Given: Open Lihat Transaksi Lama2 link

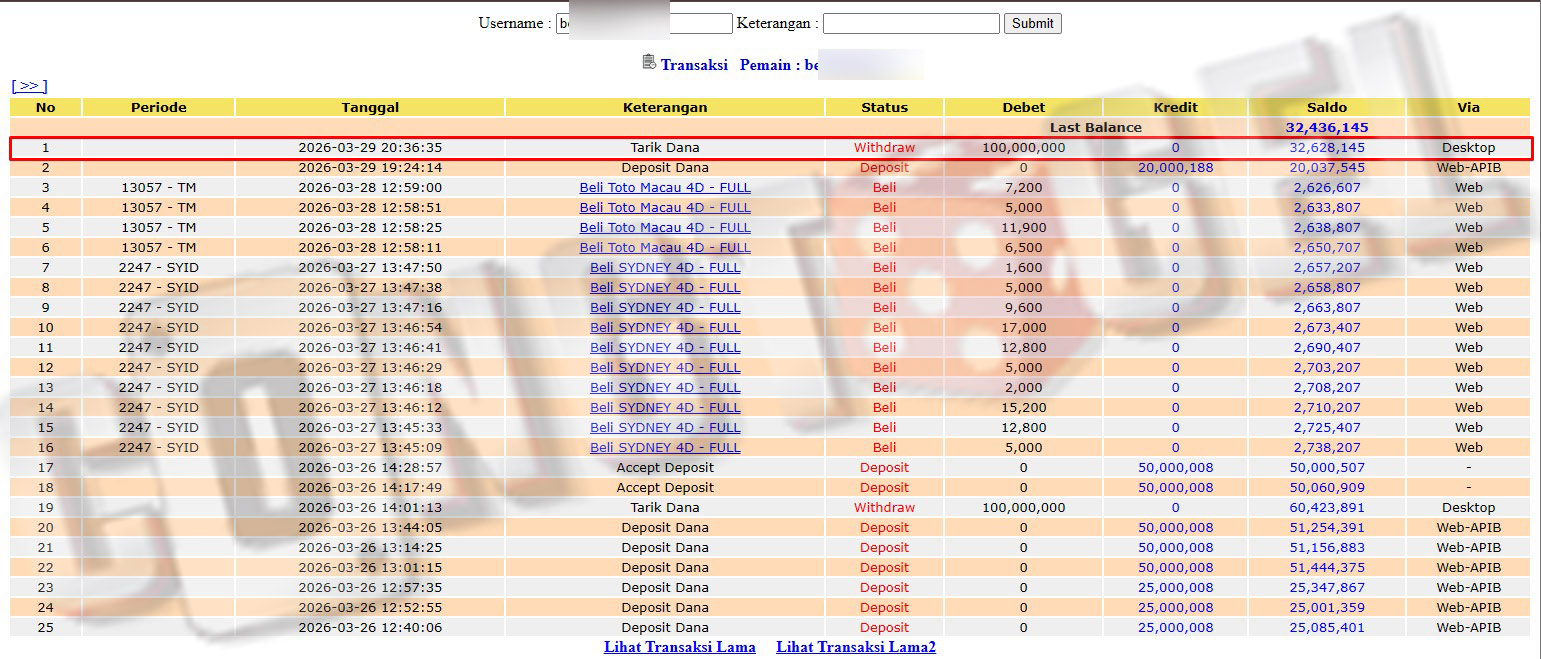Looking at the screenshot, I should pyautogui.click(x=856, y=647).
